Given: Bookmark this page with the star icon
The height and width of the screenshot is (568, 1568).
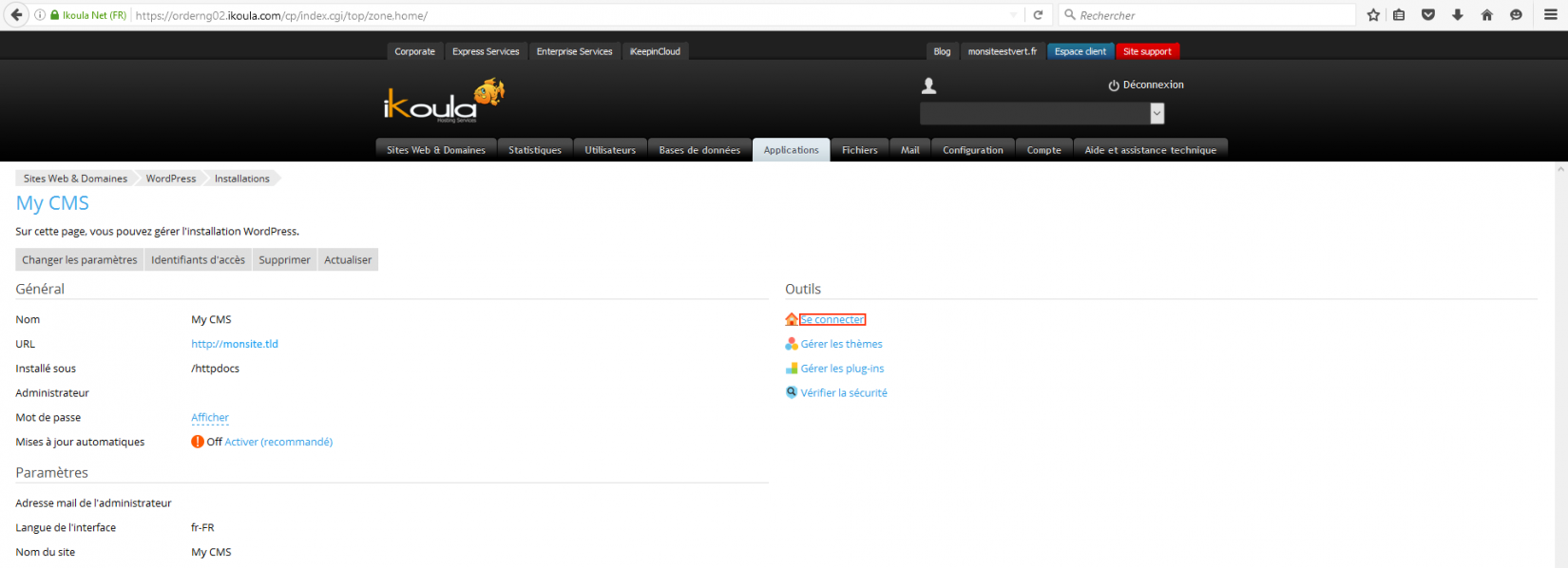Looking at the screenshot, I should click(x=1373, y=15).
